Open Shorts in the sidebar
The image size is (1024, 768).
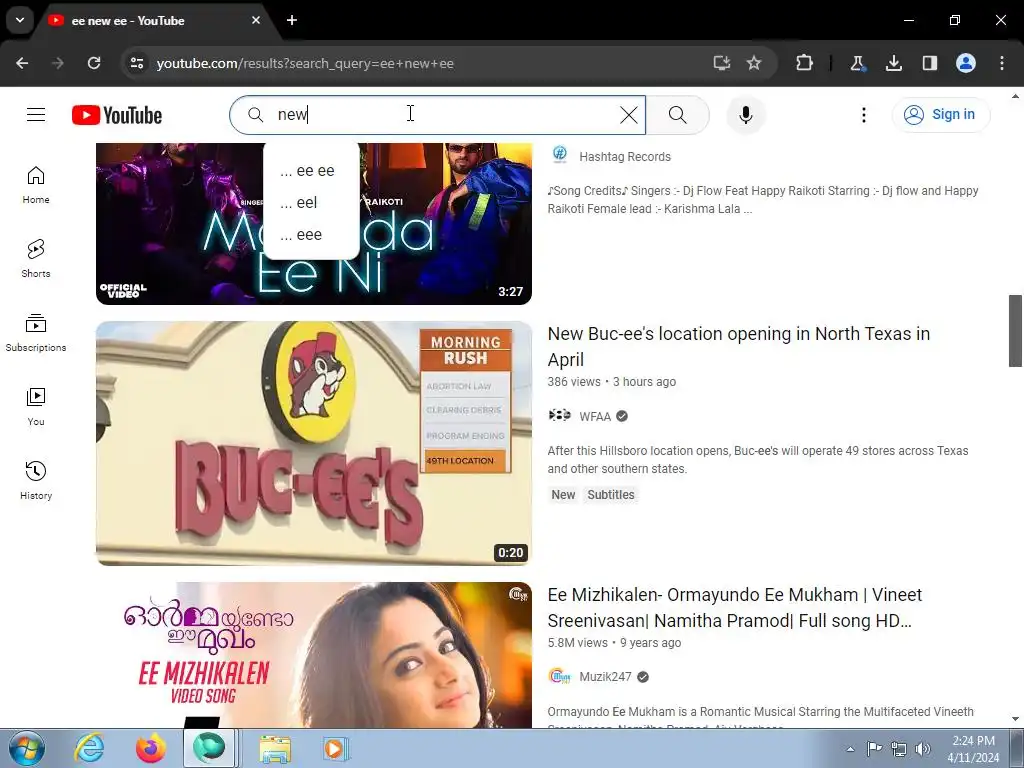click(x=36, y=259)
